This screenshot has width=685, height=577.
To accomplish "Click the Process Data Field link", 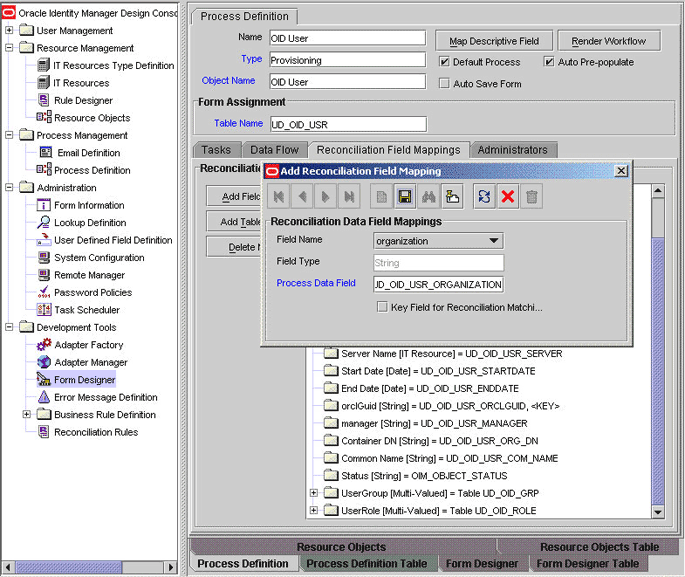I will click(316, 283).
